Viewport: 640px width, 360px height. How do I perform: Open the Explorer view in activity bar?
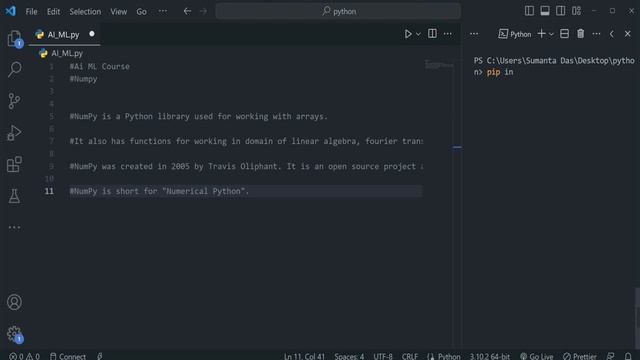[14, 38]
